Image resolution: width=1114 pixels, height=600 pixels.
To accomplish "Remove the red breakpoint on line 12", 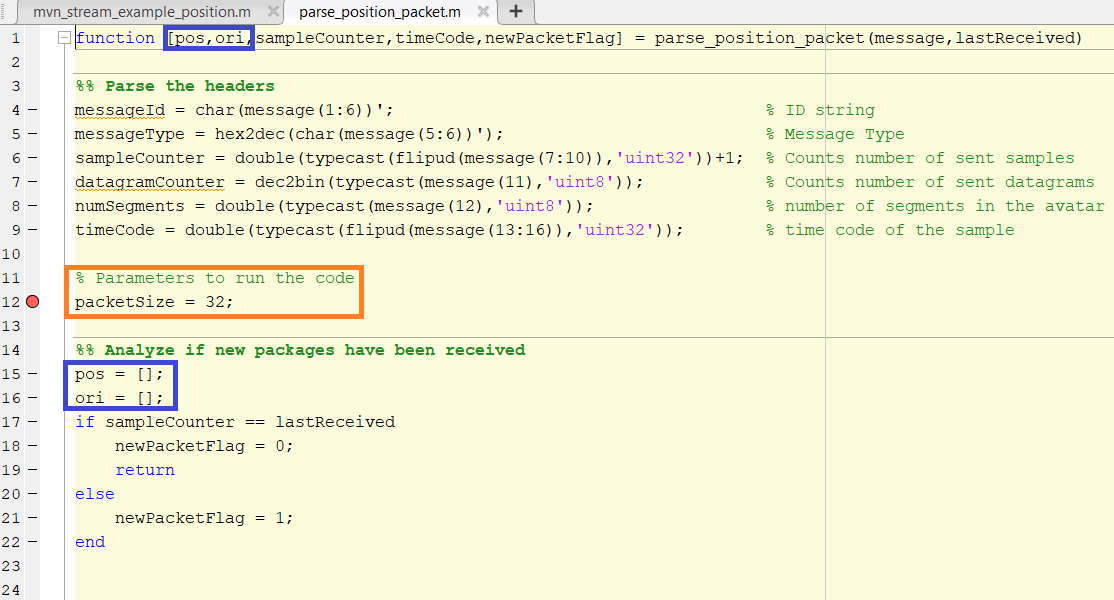I will click(x=33, y=302).
